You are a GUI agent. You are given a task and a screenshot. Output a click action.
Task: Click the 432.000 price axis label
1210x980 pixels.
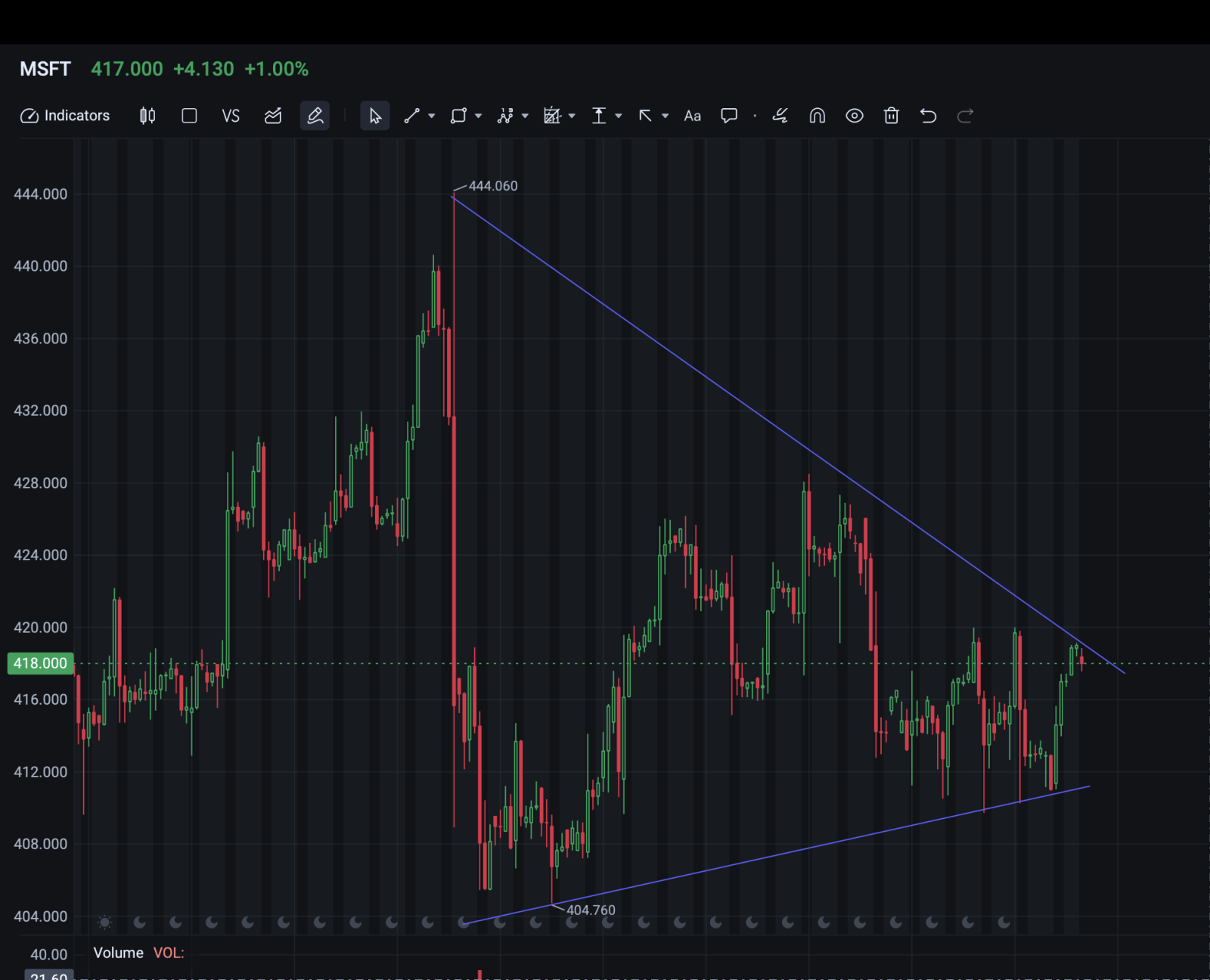[x=41, y=411]
